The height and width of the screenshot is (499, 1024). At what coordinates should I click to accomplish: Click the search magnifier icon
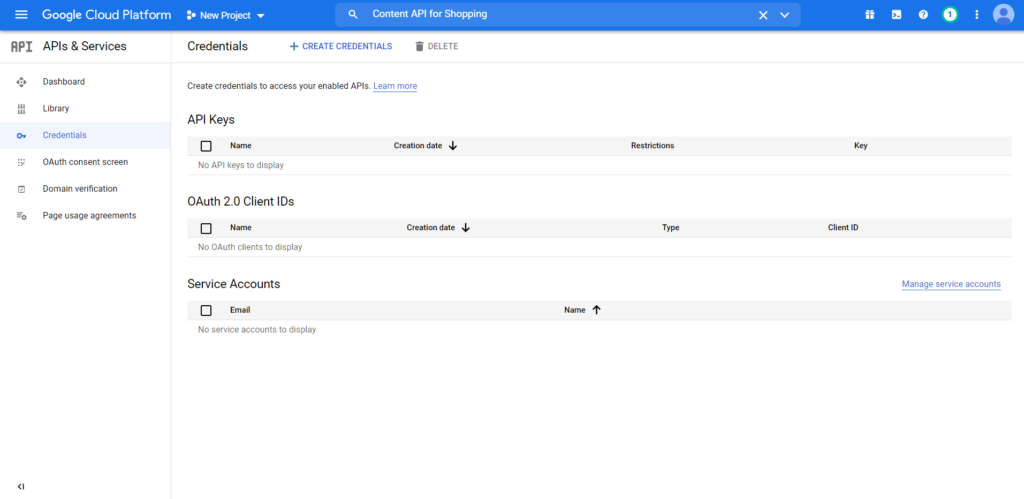[353, 14]
